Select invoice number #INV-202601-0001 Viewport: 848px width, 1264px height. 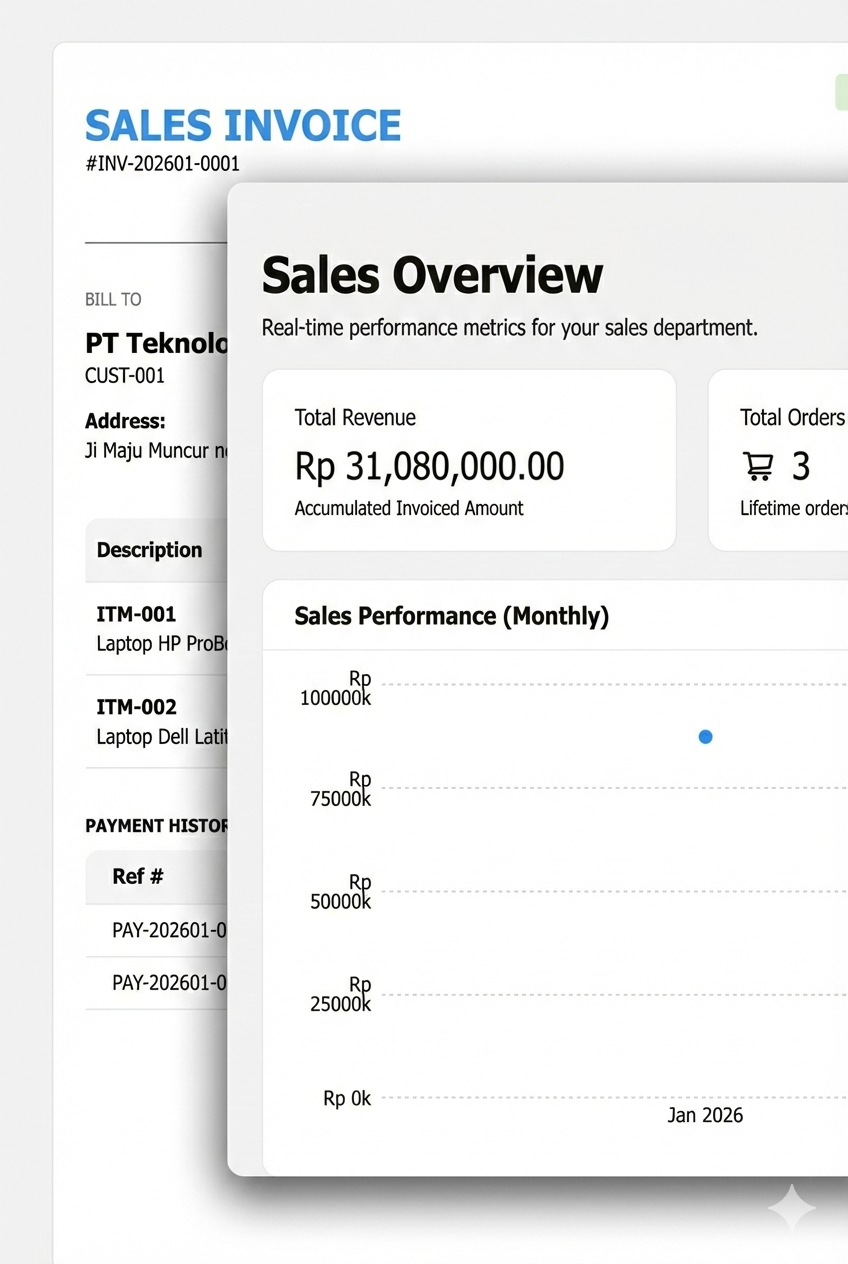162,164
